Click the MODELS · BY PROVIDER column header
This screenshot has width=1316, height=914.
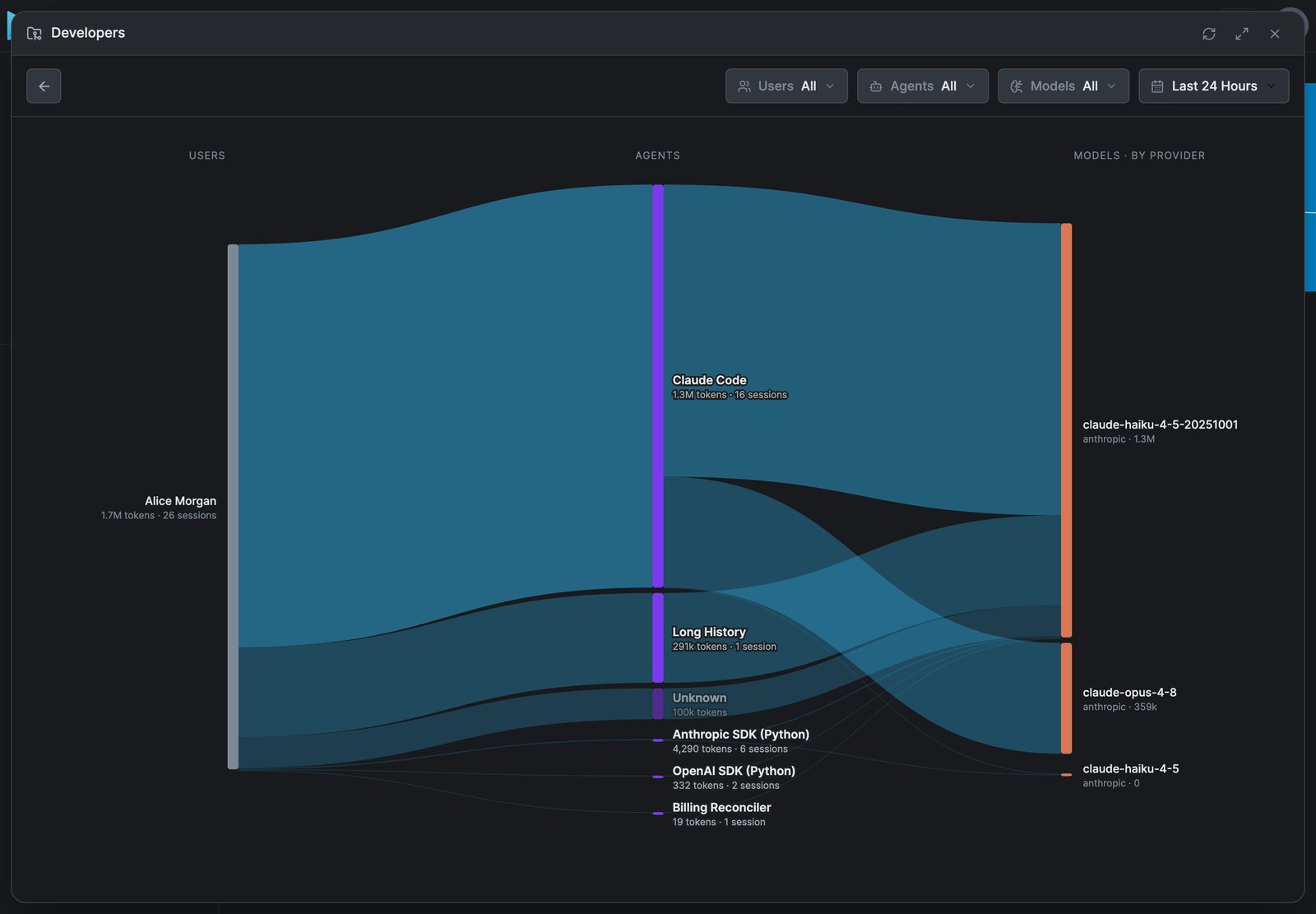pyautogui.click(x=1139, y=155)
